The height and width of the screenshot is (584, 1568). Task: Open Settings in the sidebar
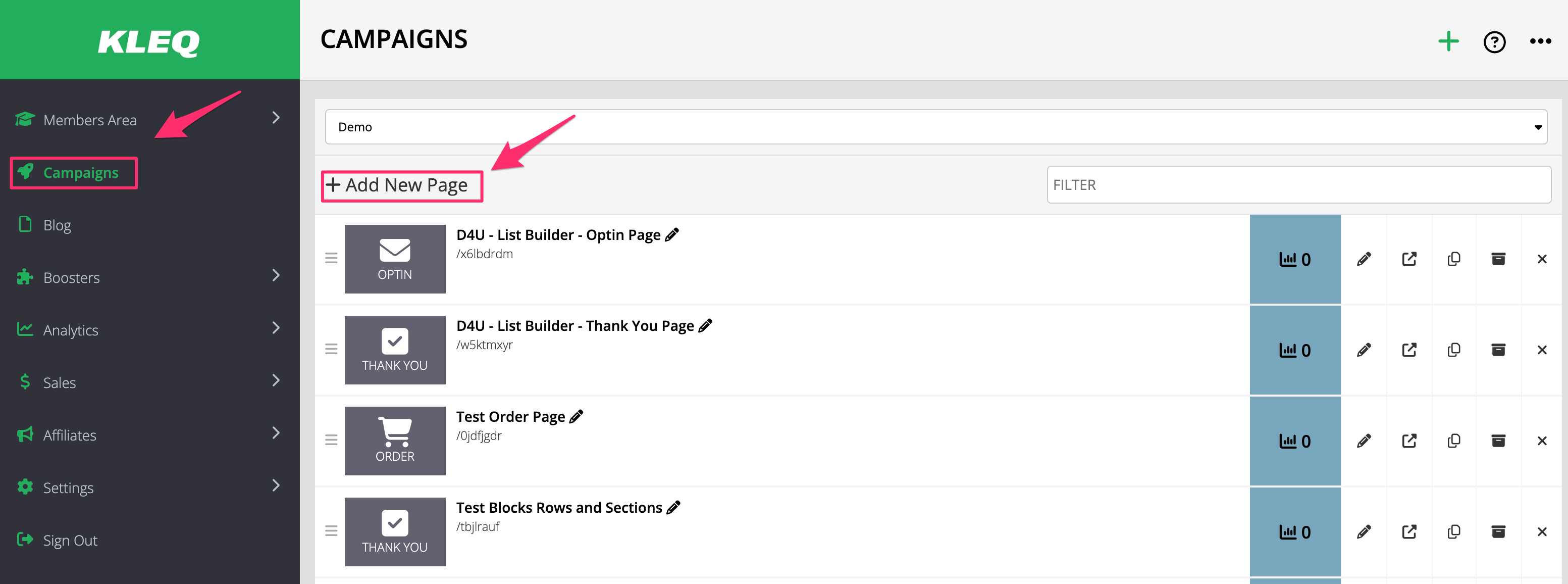[68, 488]
